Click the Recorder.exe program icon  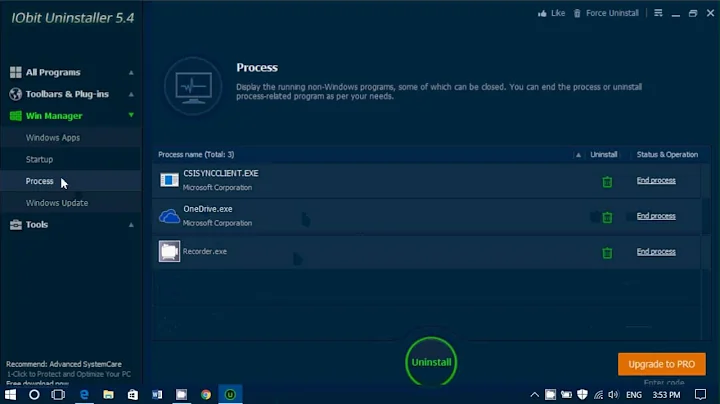(169, 251)
